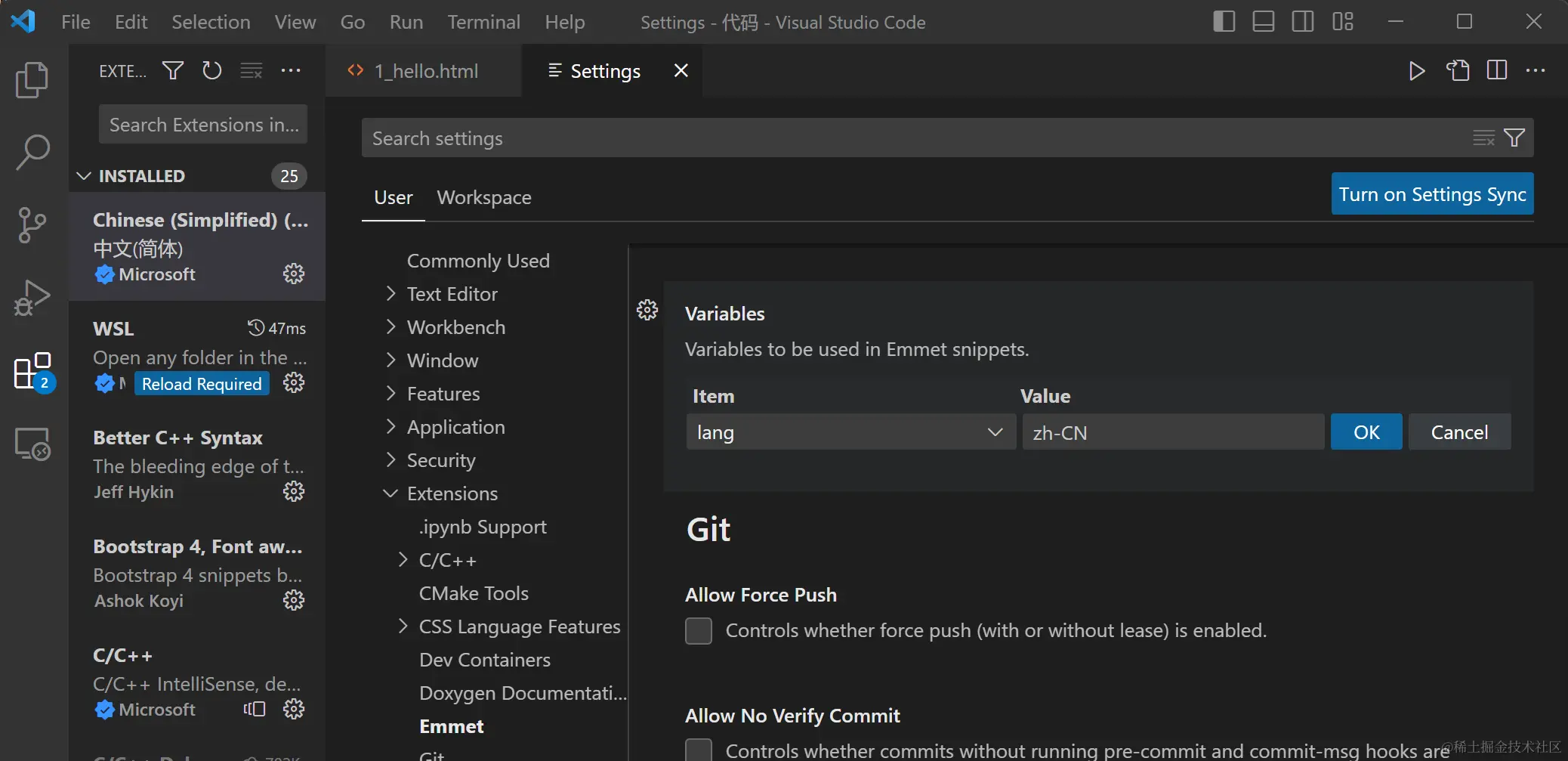Open the Terminal menu

pos(483,22)
